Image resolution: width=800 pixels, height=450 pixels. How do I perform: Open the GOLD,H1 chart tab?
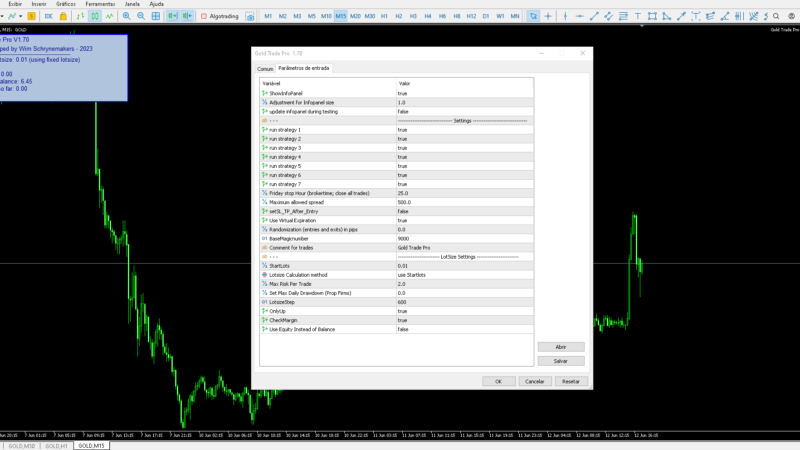pos(56,446)
